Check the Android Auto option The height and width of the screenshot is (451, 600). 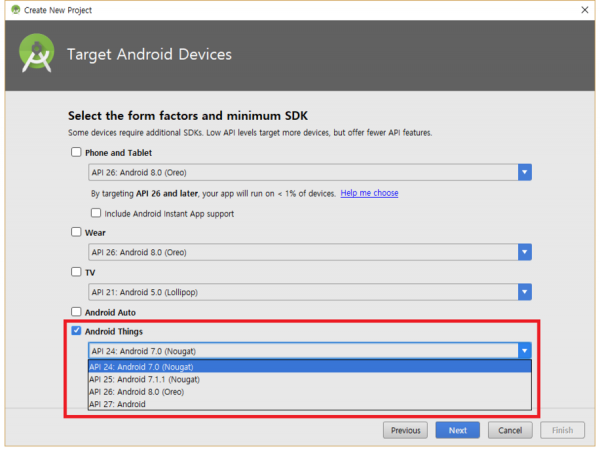click(76, 311)
